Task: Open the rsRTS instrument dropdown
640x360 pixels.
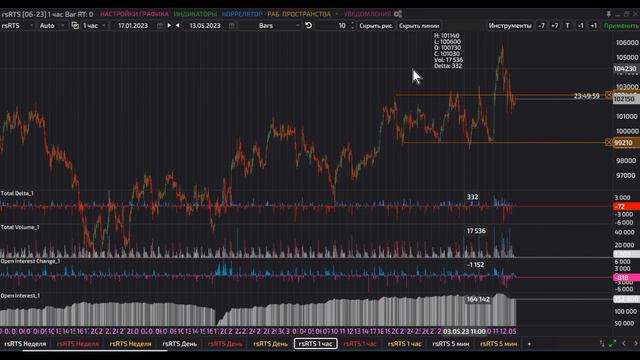Action: click(x=17, y=25)
